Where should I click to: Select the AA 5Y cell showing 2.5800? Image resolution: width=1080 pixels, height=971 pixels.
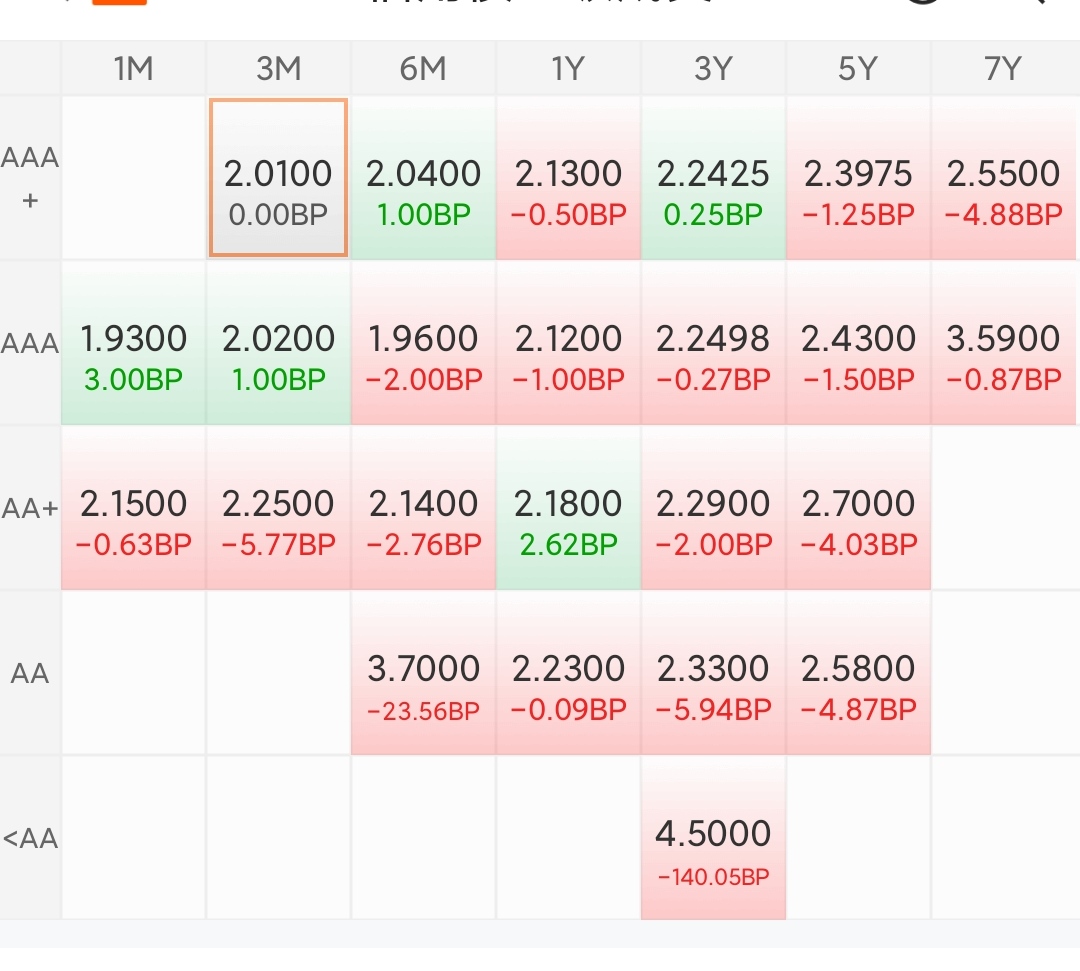click(858, 673)
